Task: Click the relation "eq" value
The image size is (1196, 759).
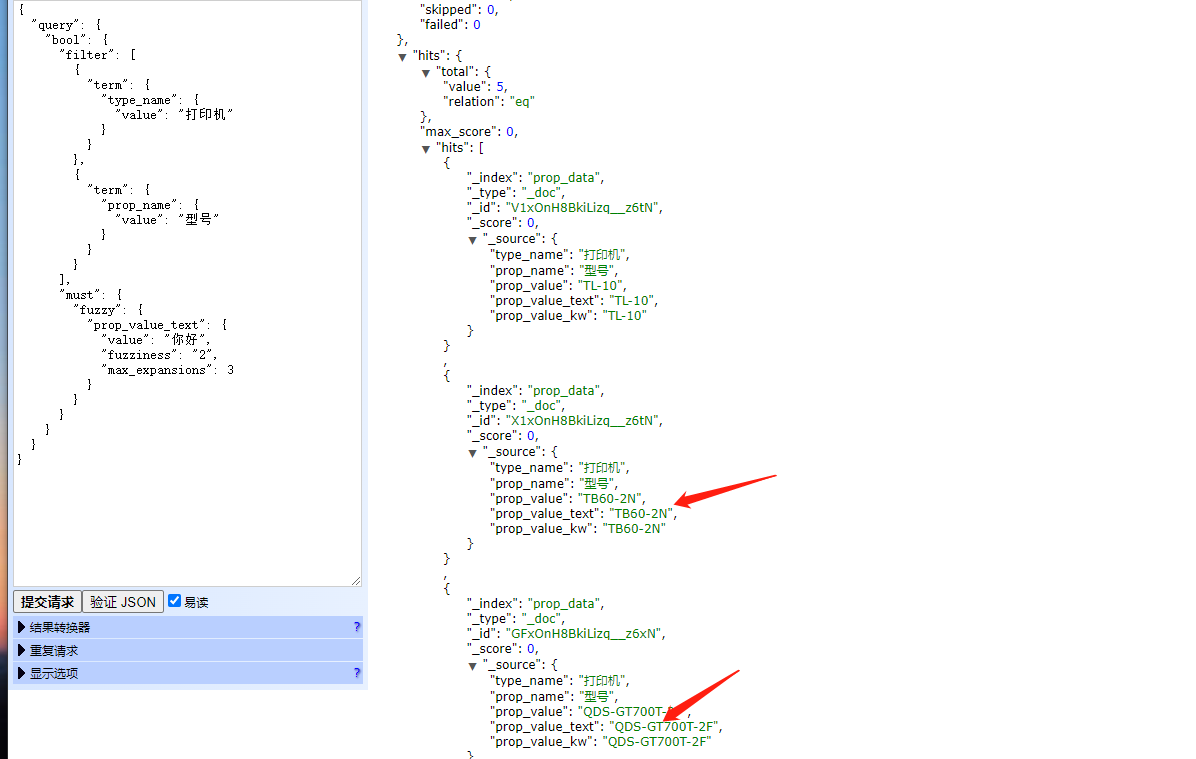Action: tap(522, 101)
